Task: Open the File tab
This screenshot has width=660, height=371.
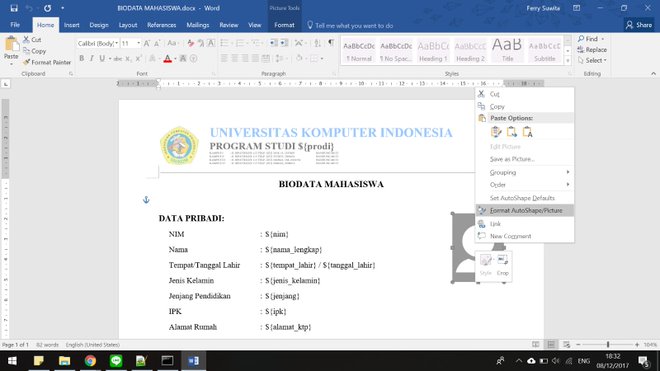Action: click(x=15, y=25)
